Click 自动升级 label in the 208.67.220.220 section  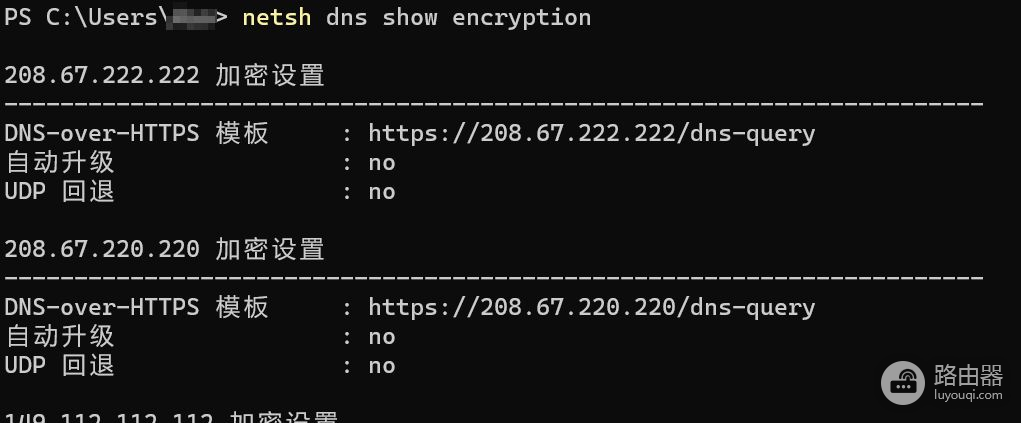60,337
